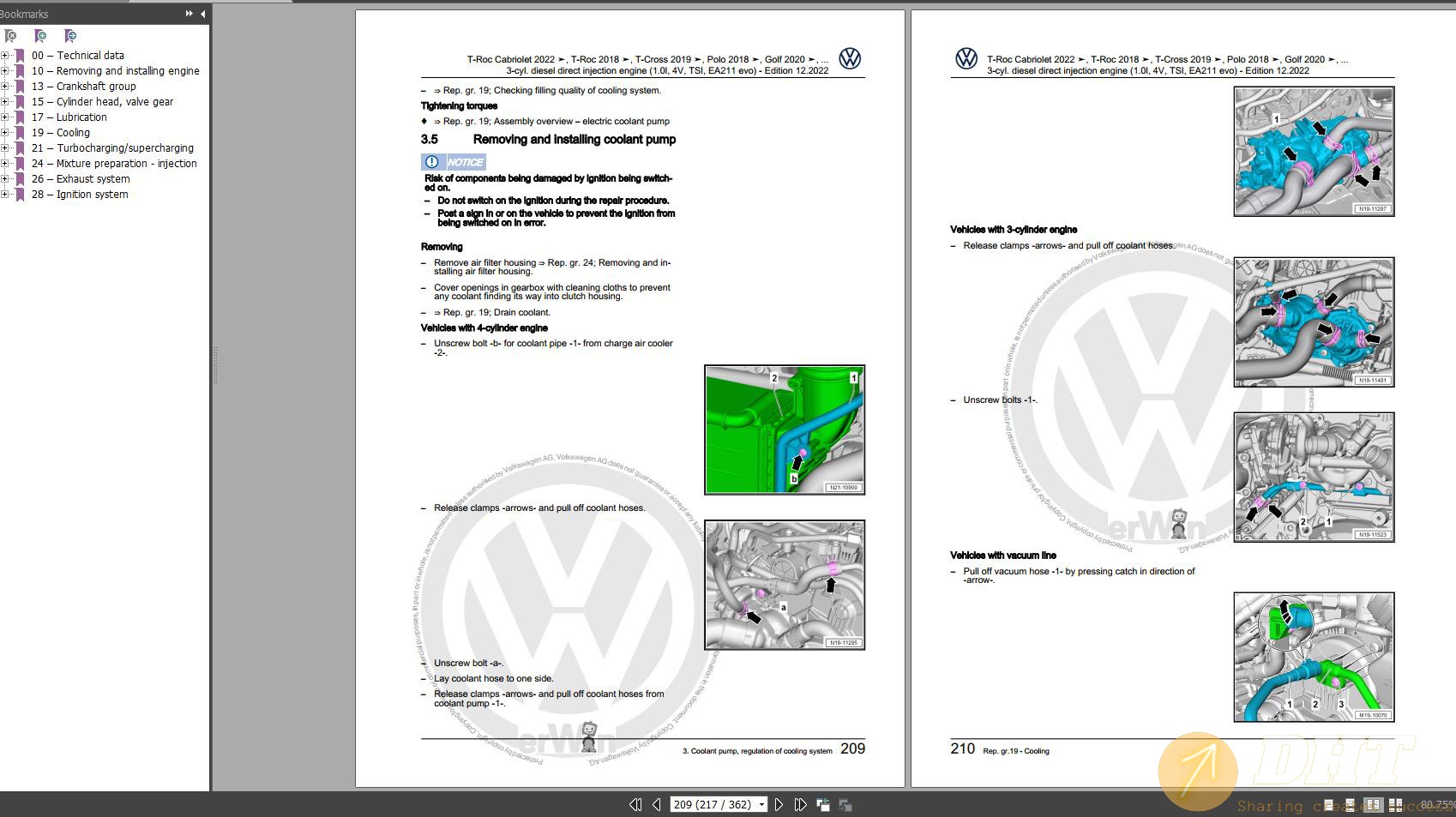Click the purple bookmark icon beside Cooling
The height and width of the screenshot is (817, 1456).
(20, 133)
